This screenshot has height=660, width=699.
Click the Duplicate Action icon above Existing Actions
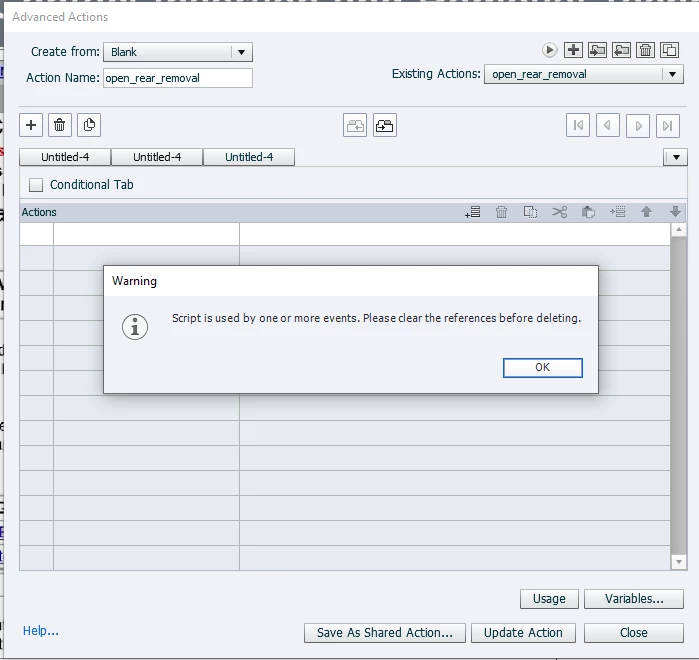pos(670,50)
